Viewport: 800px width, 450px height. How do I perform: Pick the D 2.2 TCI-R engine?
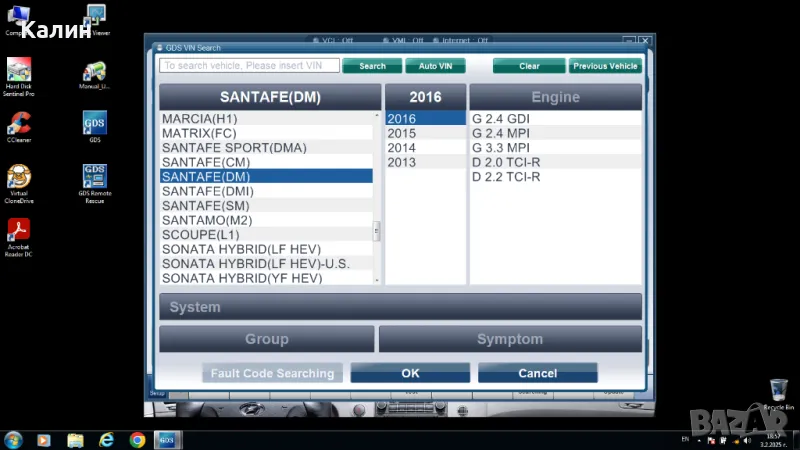coord(506,177)
